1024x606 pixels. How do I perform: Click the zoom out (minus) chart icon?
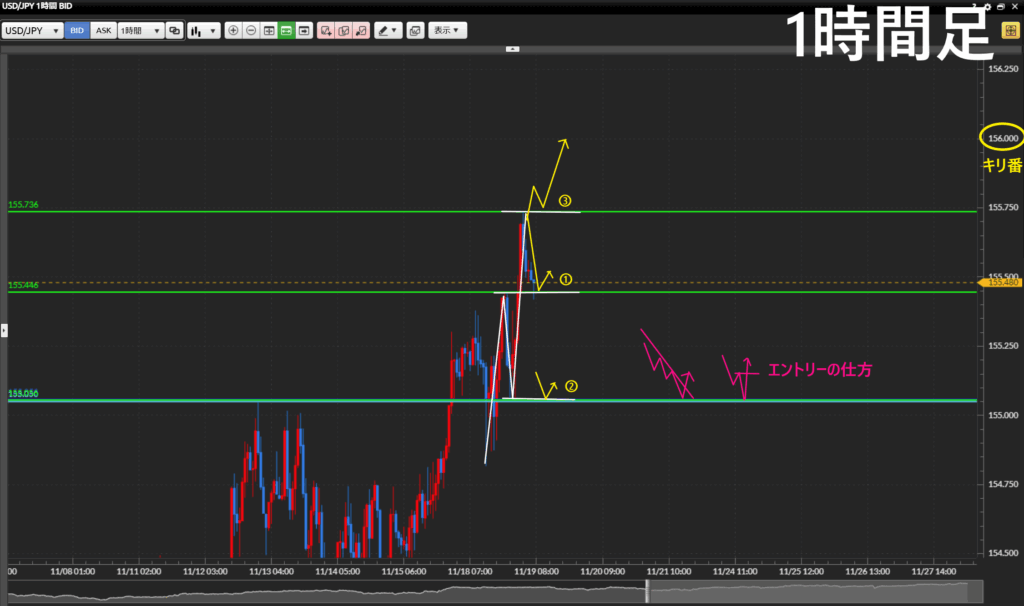[250, 30]
